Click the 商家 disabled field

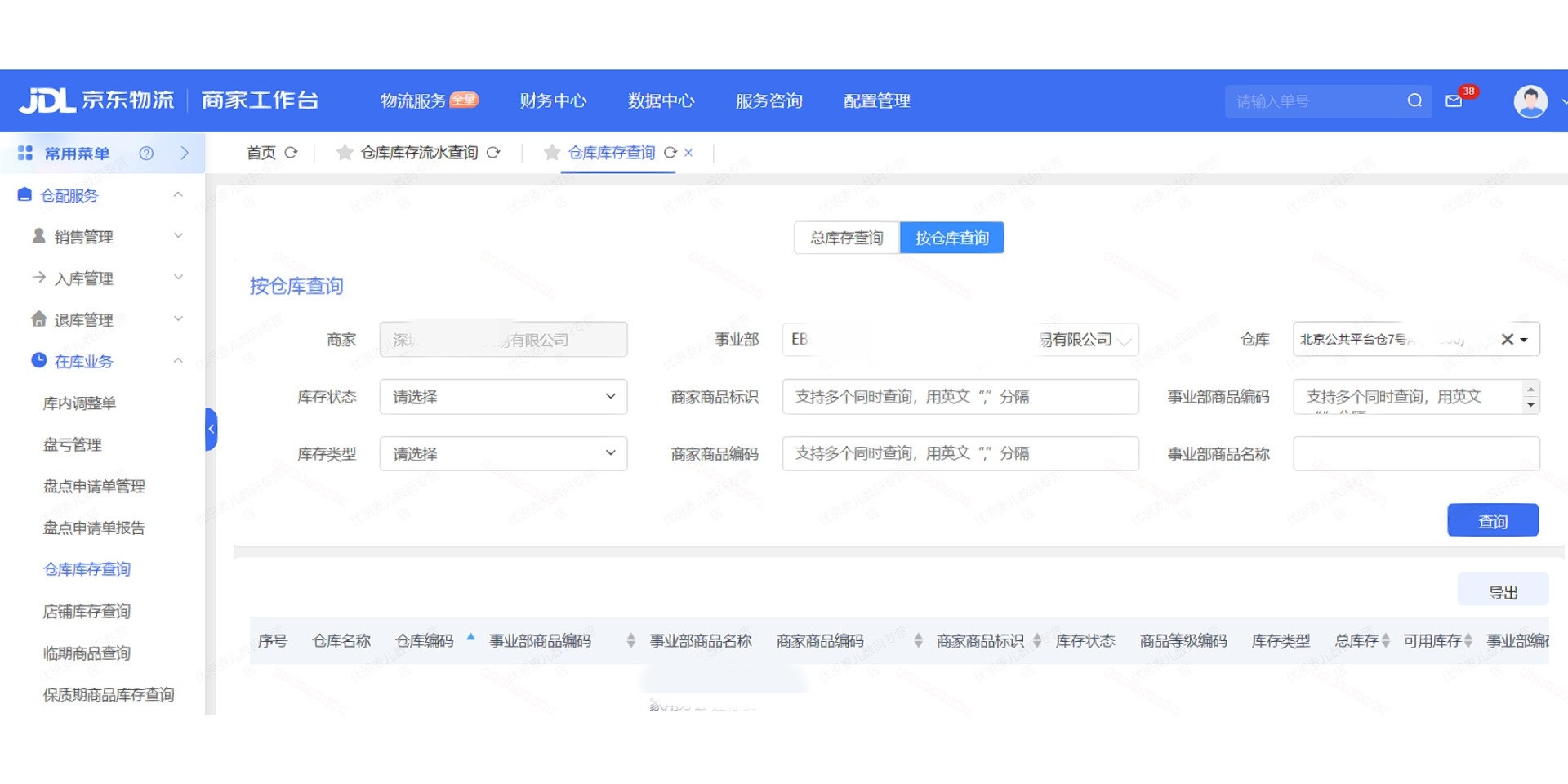tap(503, 339)
